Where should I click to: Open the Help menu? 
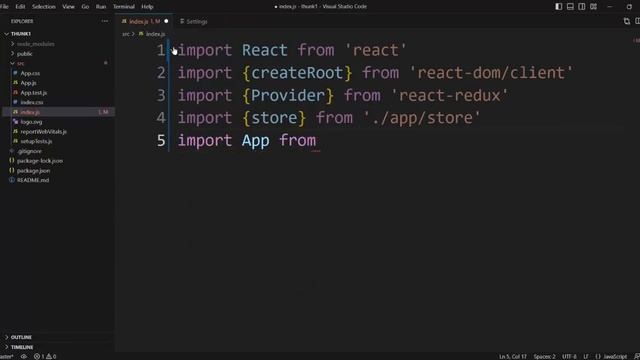[x=147, y=7]
